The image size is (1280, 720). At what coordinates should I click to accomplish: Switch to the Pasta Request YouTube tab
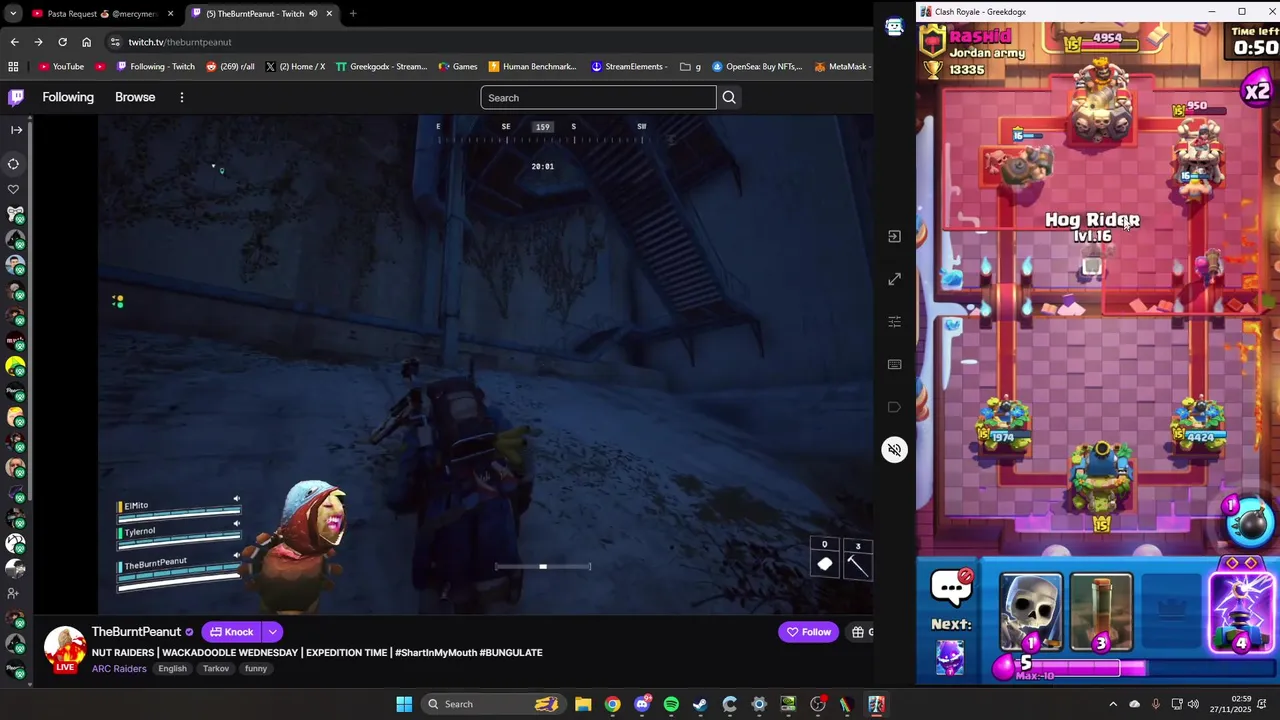pos(102,13)
